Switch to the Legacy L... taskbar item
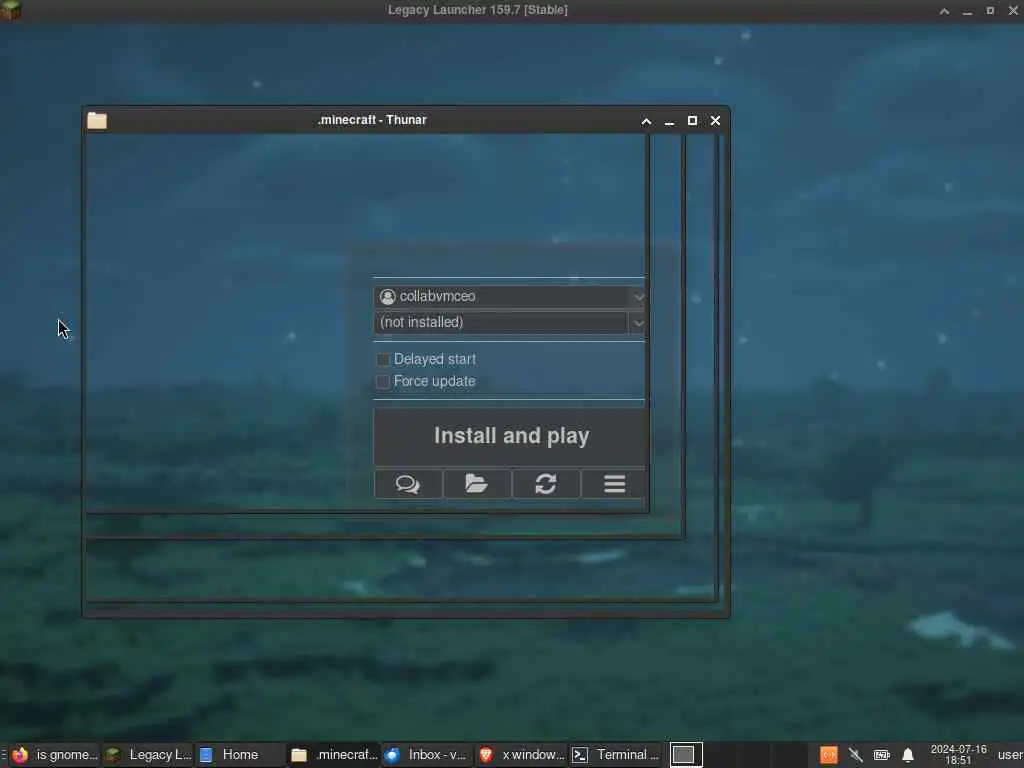The height and width of the screenshot is (768, 1024). (x=148, y=755)
